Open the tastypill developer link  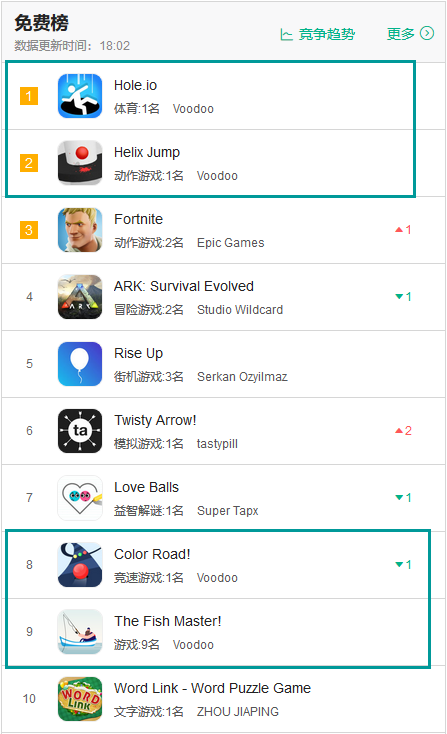[217, 443]
